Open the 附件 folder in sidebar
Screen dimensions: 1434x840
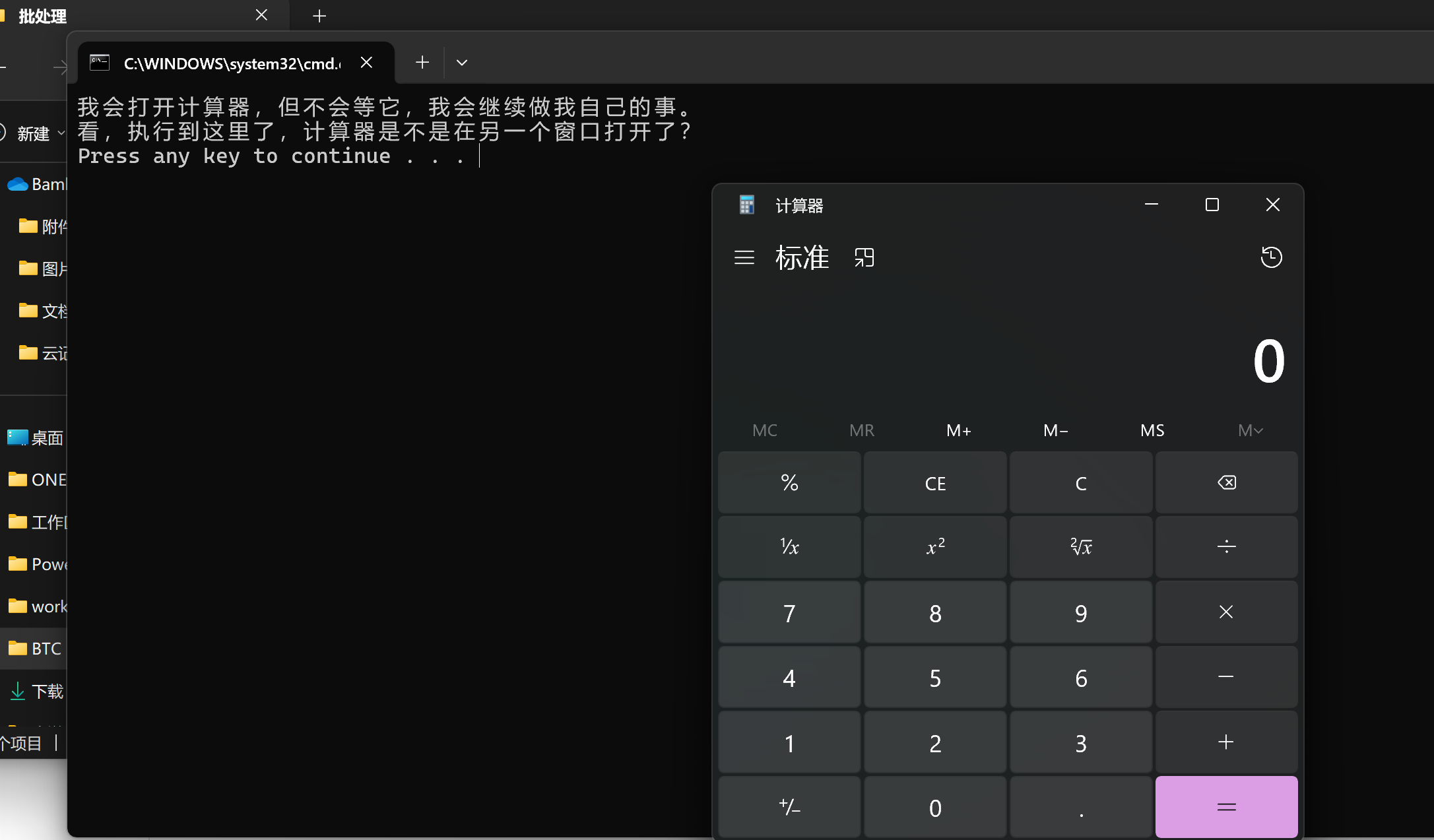[x=44, y=226]
